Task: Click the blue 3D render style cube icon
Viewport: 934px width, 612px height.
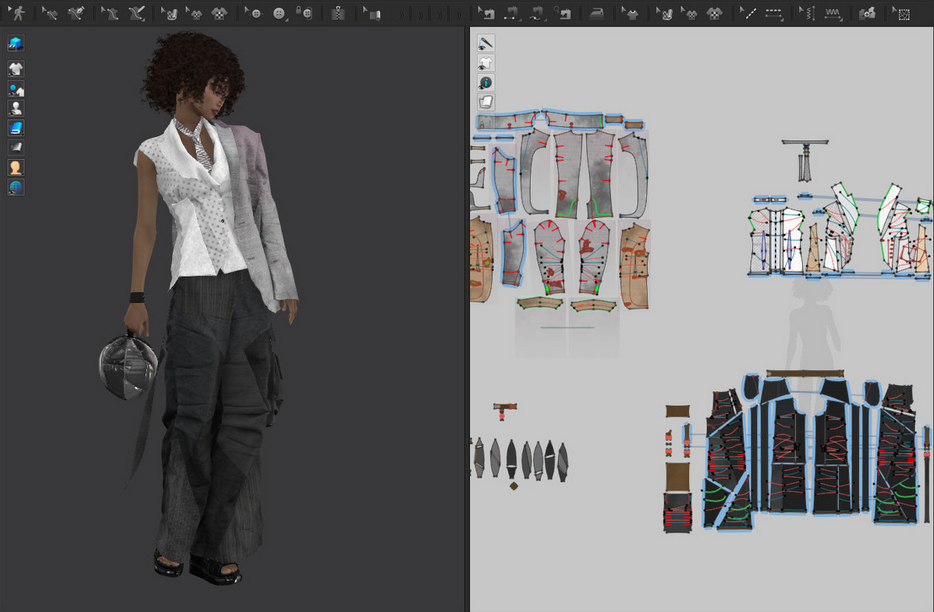Action: [16, 43]
